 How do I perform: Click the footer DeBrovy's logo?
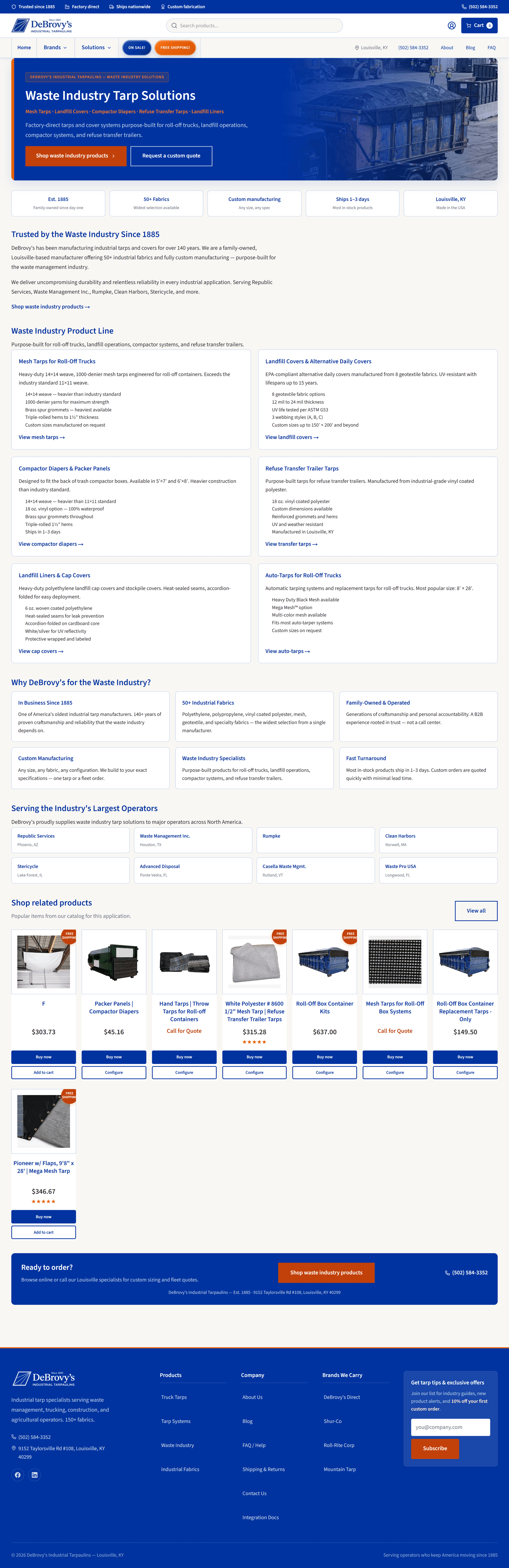pyautogui.click(x=44, y=1379)
